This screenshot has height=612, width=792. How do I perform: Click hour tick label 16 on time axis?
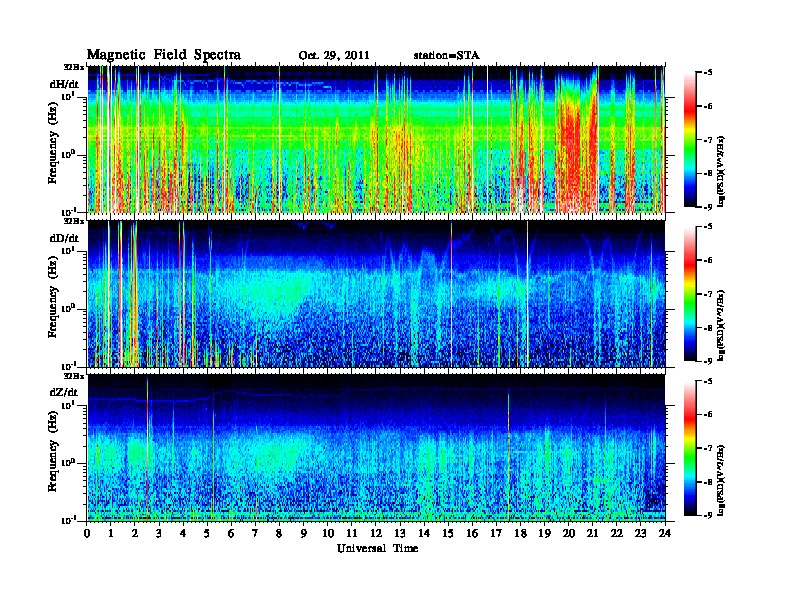click(472, 533)
